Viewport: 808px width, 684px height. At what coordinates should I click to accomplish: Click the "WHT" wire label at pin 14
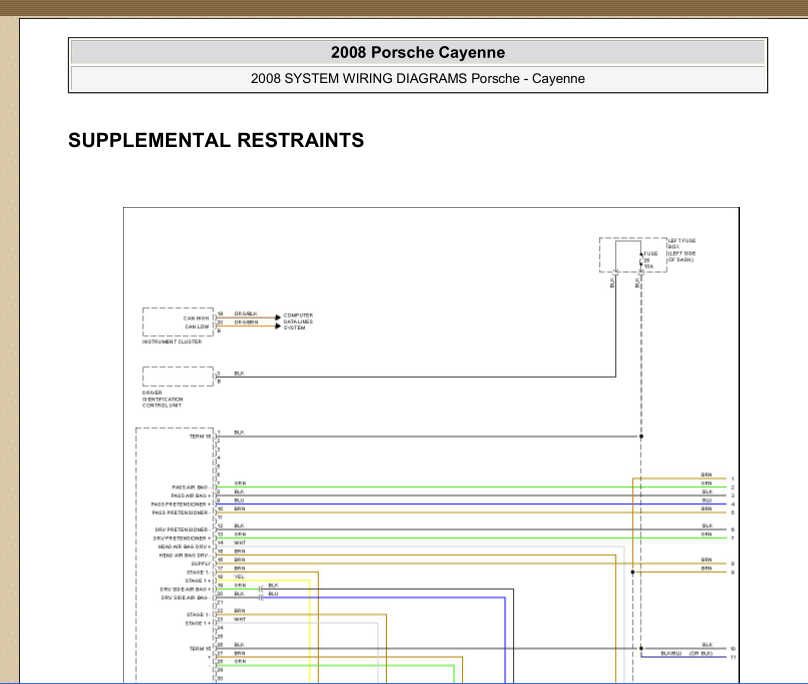(x=240, y=543)
